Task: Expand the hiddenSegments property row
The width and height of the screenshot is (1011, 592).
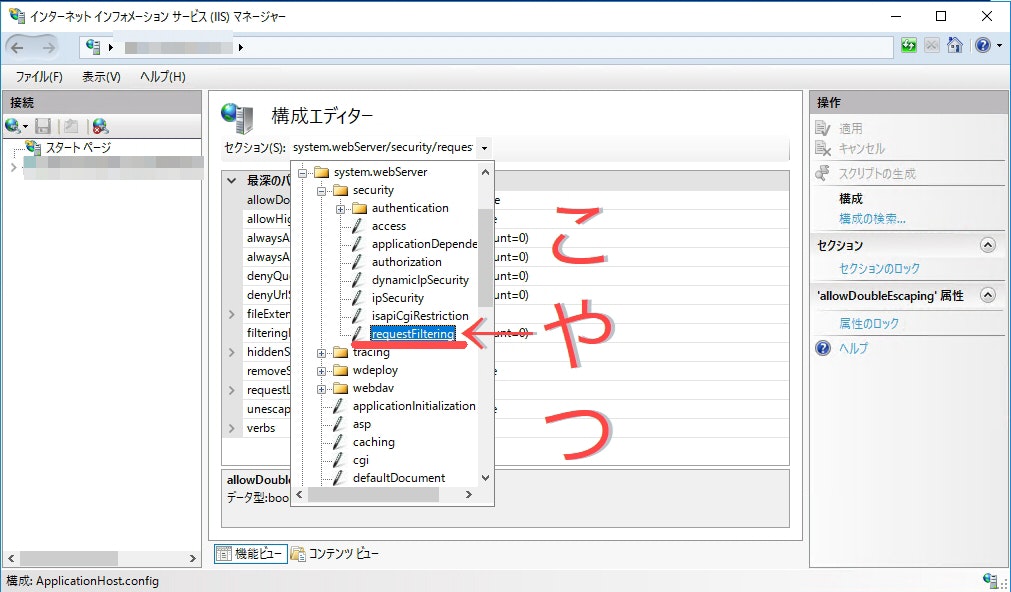Action: [231, 352]
